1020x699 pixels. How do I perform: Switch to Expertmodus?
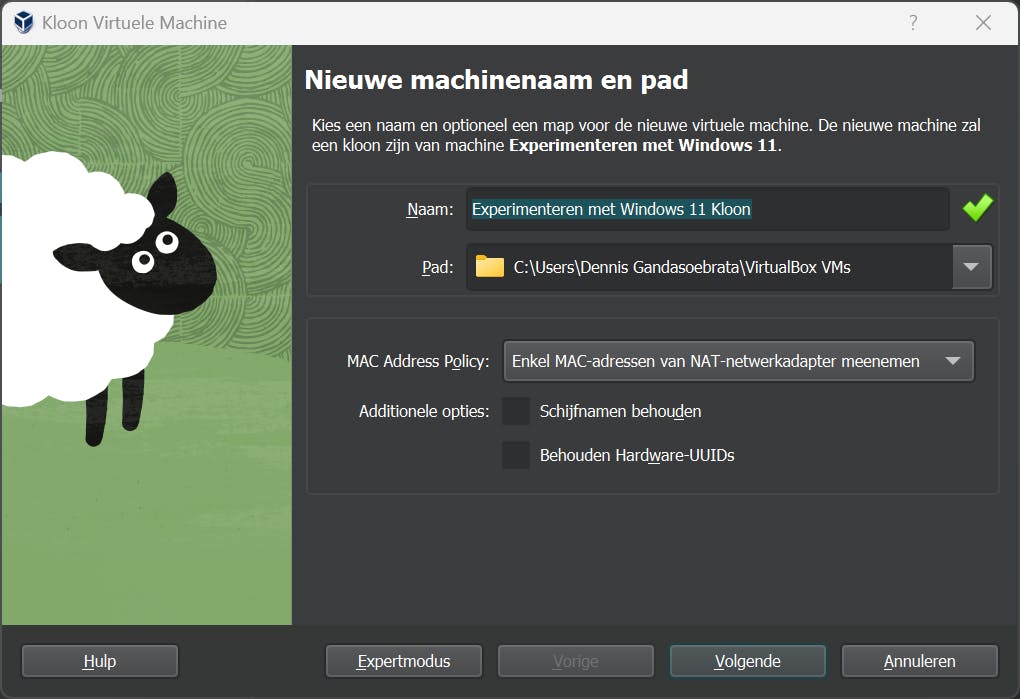[403, 661]
